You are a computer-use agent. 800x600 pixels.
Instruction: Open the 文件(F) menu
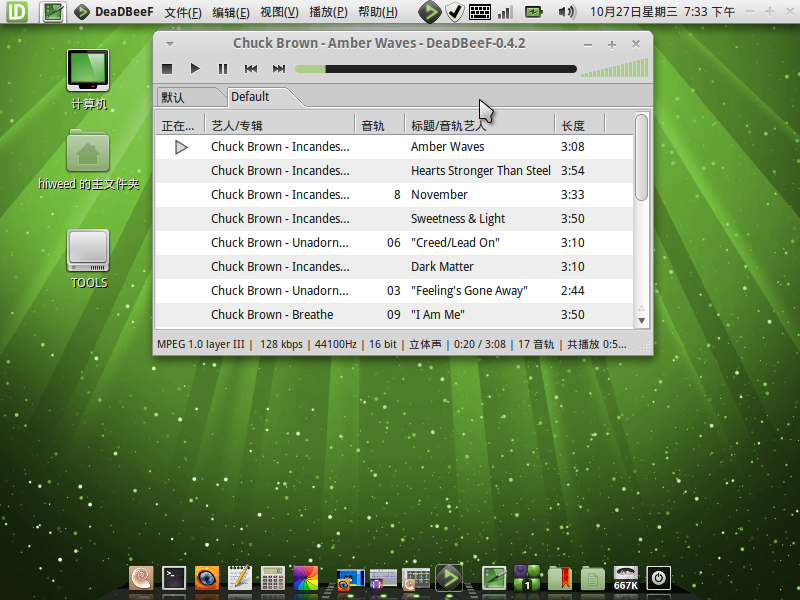point(183,12)
